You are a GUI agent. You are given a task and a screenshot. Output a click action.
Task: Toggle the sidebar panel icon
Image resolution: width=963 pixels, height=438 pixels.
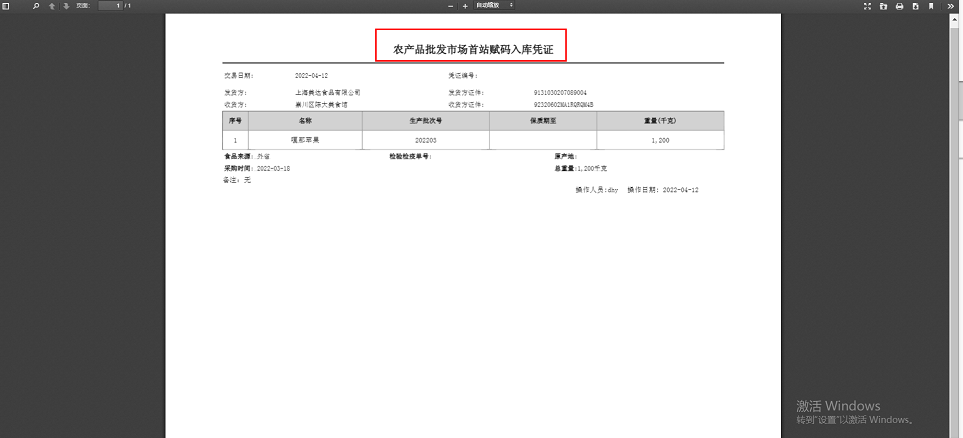click(x=6, y=6)
